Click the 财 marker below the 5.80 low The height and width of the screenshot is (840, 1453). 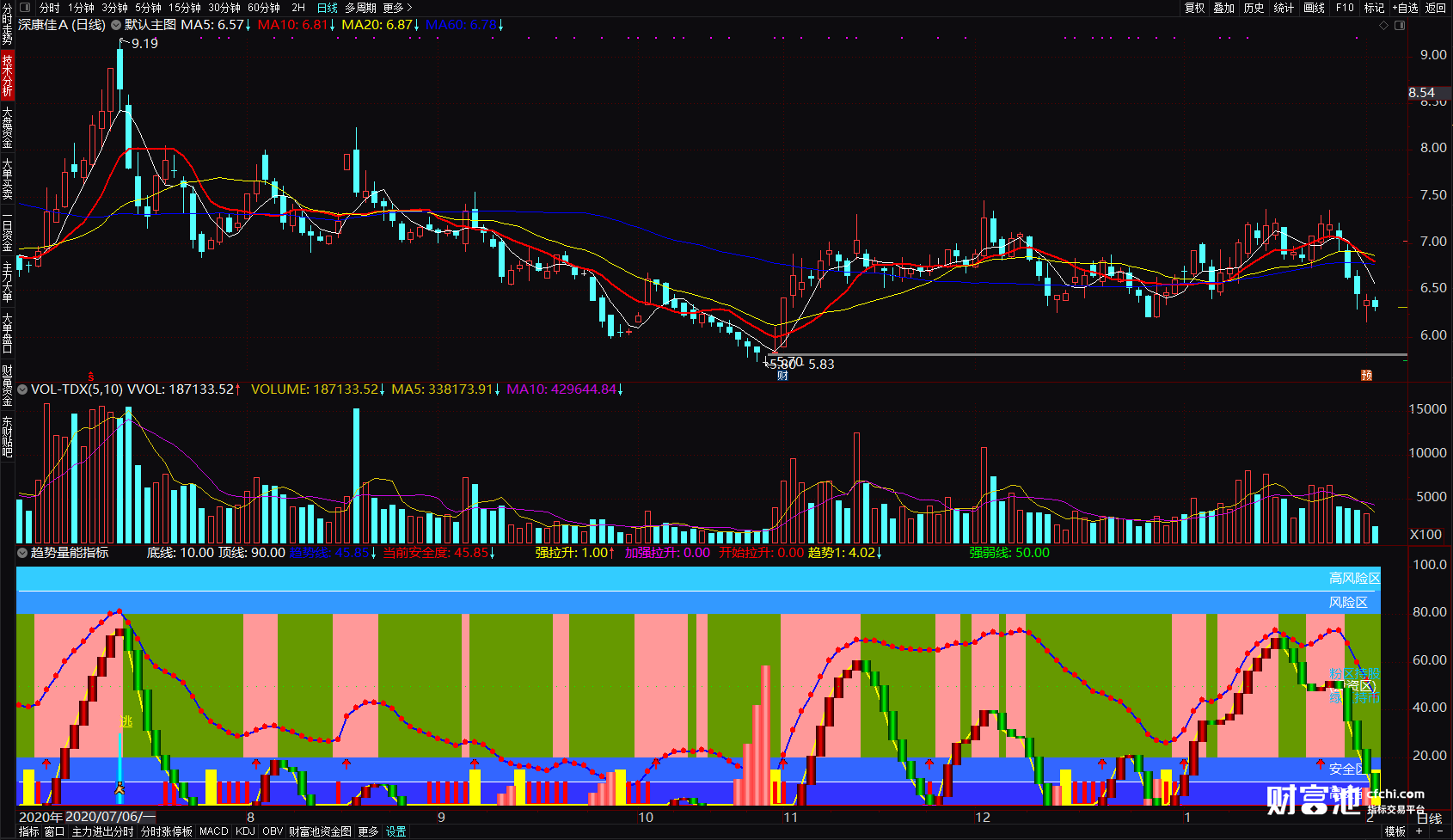click(782, 376)
